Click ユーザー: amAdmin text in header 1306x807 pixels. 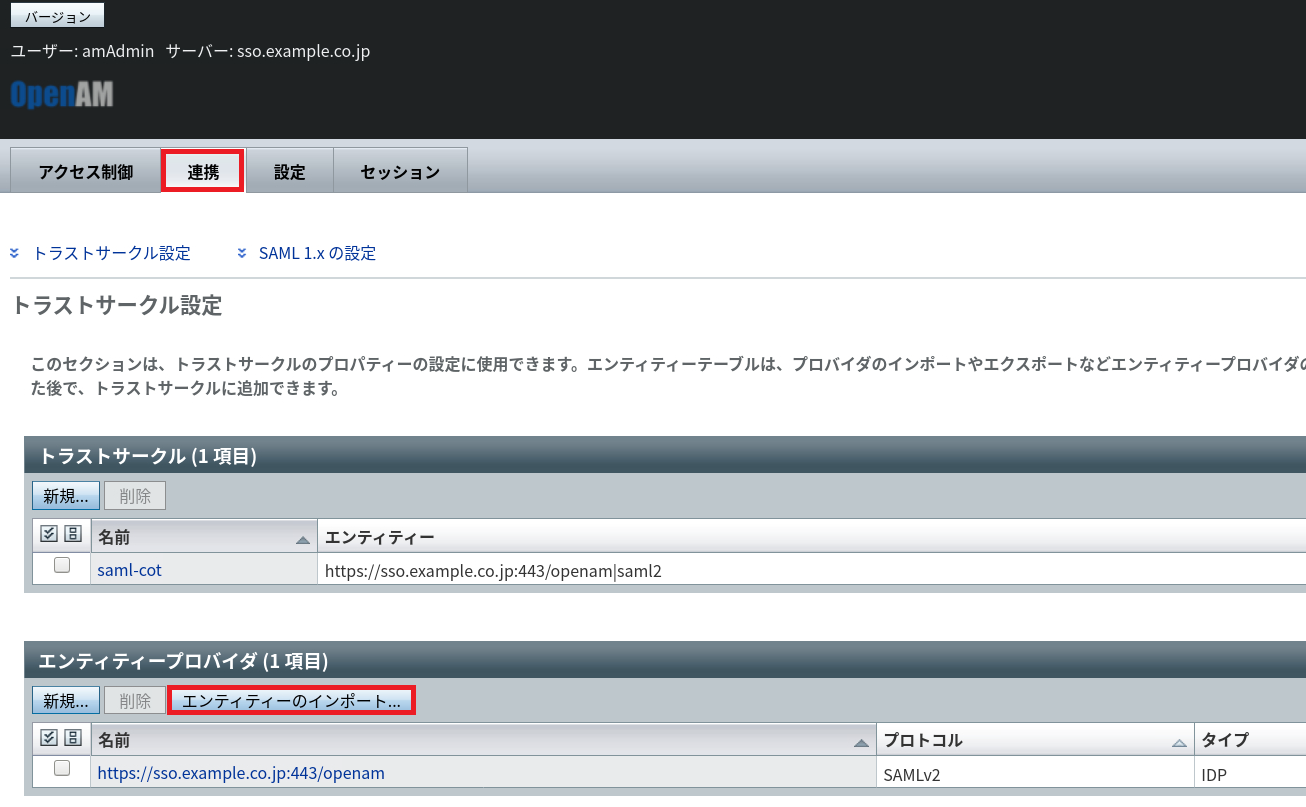click(82, 51)
